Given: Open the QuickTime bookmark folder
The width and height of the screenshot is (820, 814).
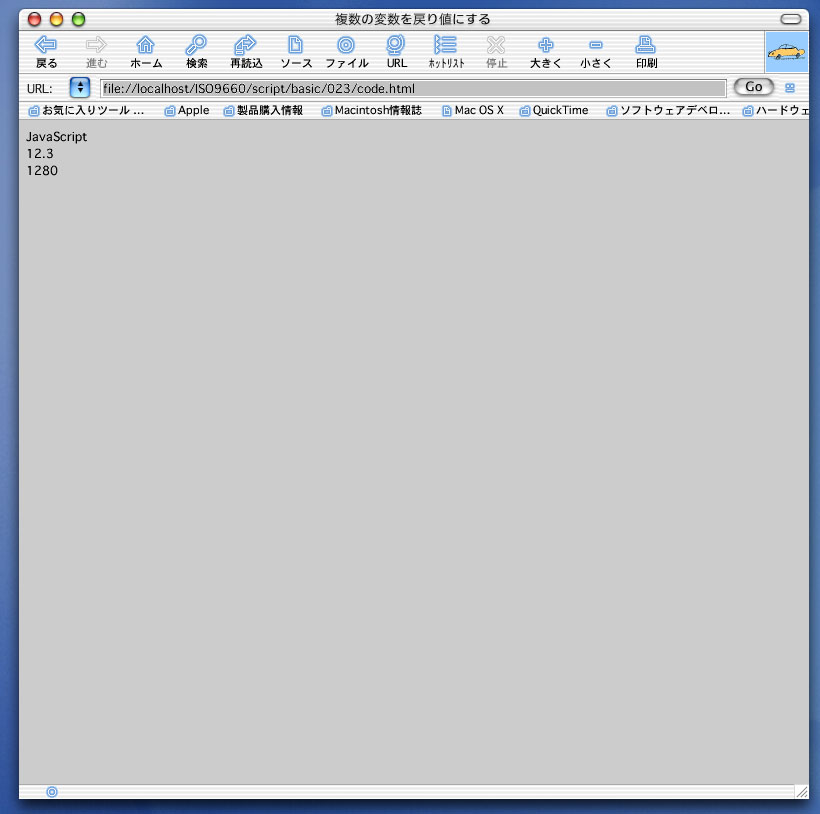Looking at the screenshot, I should [554, 110].
